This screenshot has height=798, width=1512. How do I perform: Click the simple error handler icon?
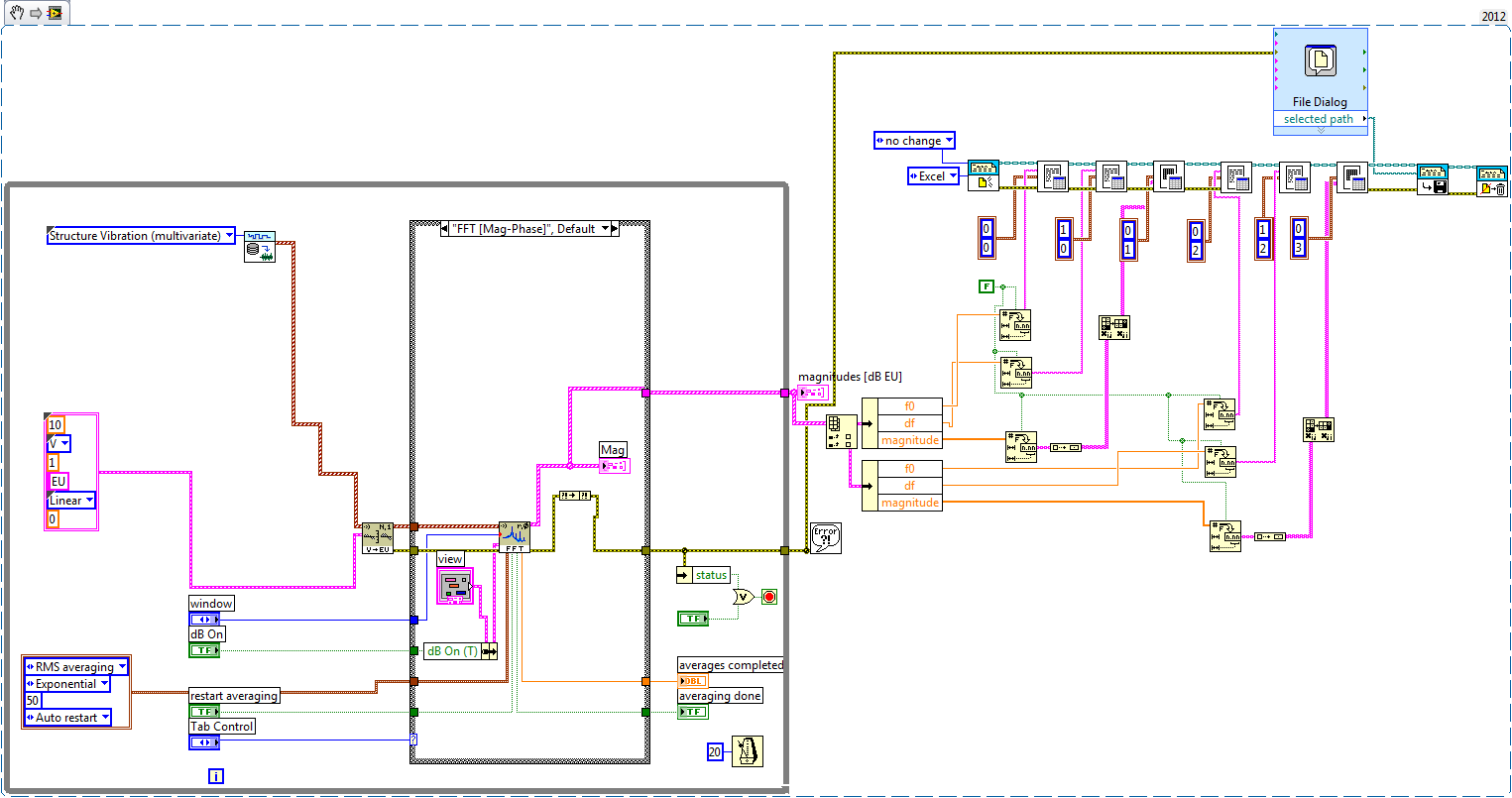point(825,537)
